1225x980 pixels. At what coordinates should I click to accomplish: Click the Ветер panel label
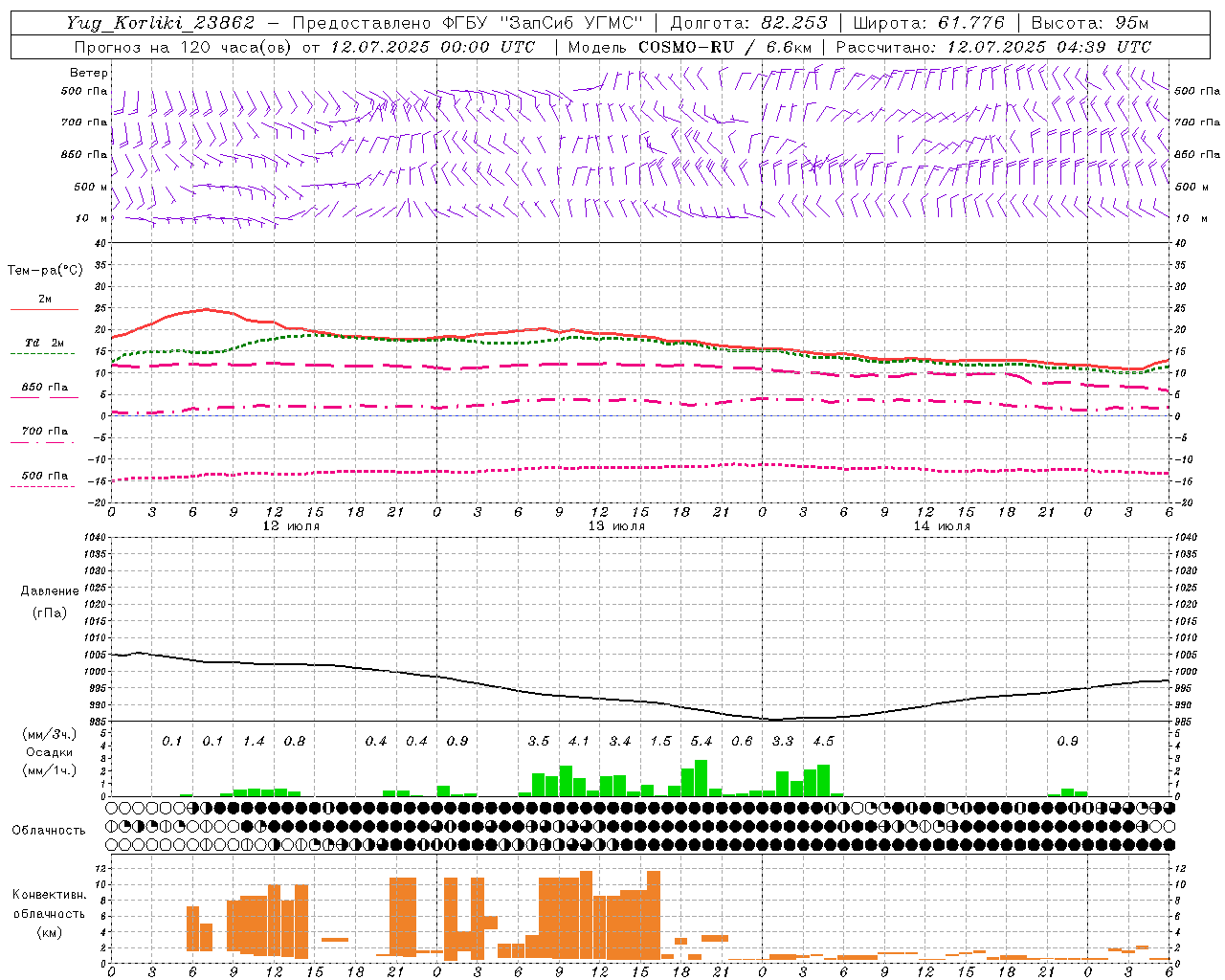point(89,73)
